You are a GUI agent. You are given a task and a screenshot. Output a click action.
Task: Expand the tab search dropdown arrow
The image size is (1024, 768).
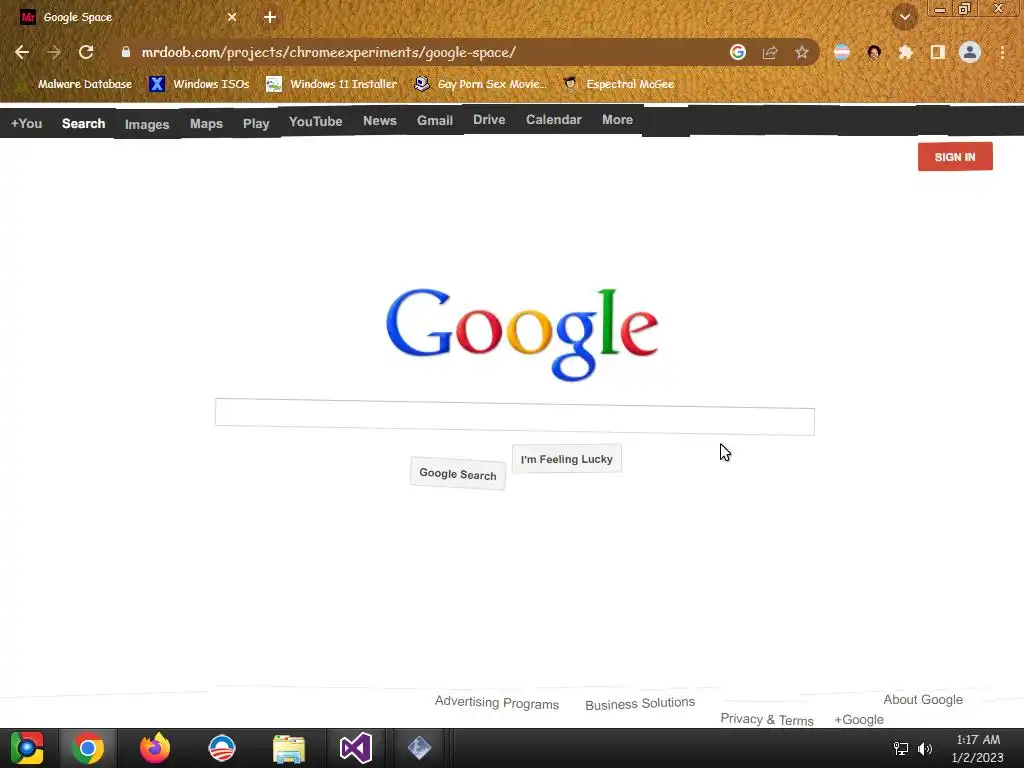[905, 17]
